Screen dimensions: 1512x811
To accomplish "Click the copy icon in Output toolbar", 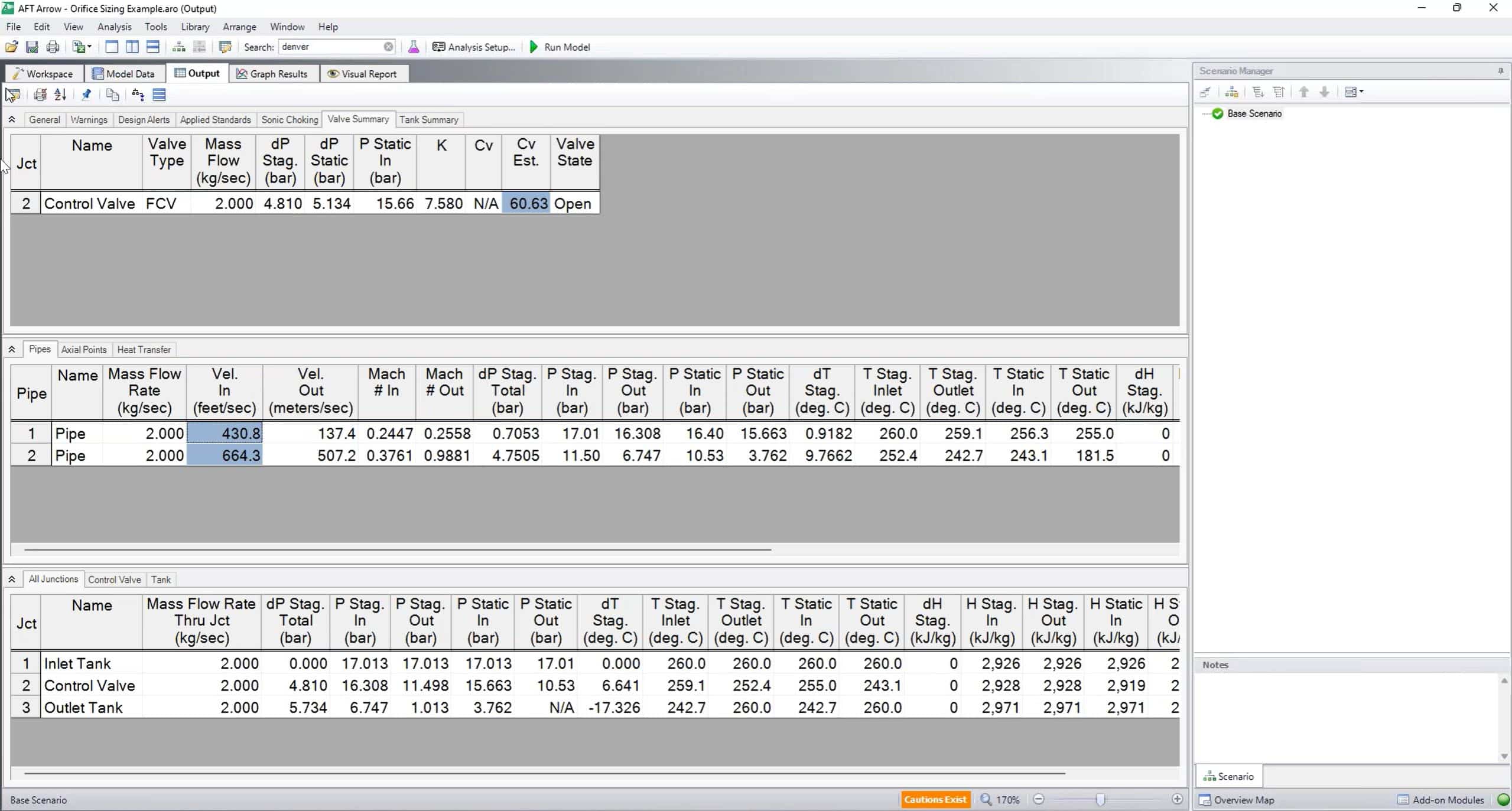I will [x=112, y=95].
